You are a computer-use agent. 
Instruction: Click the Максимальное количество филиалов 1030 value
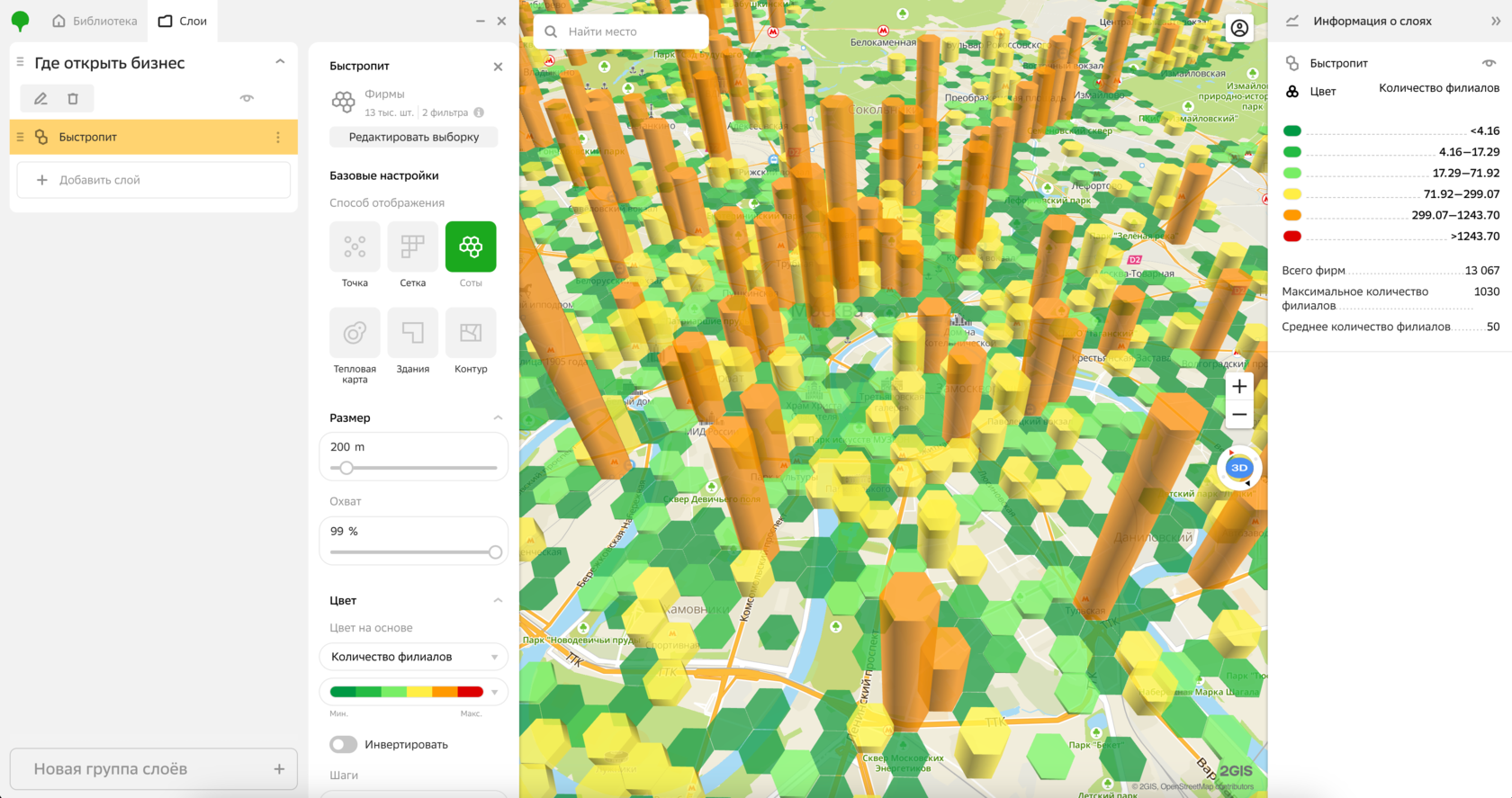pyautogui.click(x=1487, y=291)
